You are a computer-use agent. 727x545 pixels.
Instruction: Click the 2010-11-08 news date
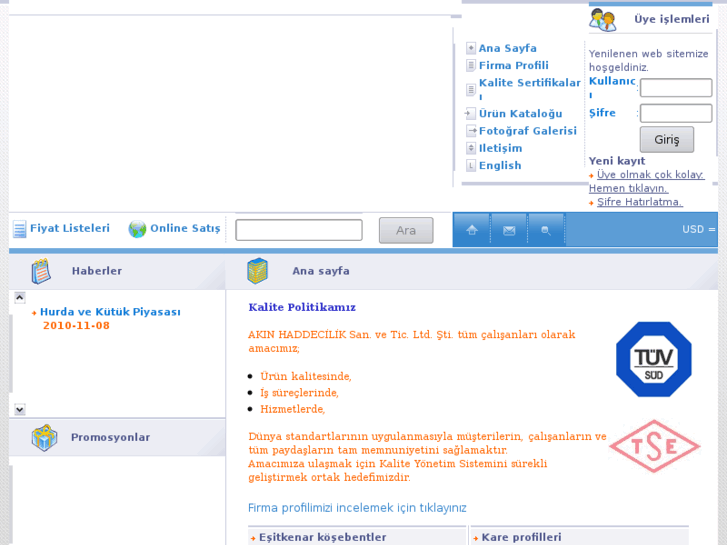pyautogui.click(x=77, y=326)
